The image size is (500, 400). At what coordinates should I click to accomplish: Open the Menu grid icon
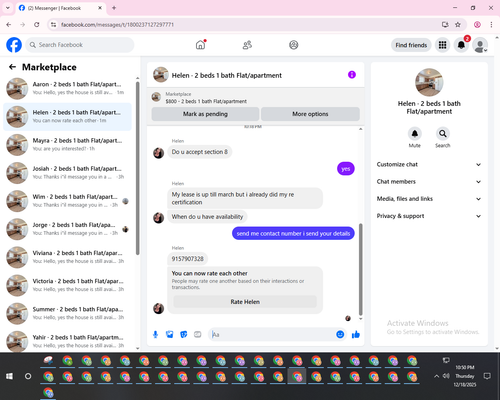click(442, 45)
